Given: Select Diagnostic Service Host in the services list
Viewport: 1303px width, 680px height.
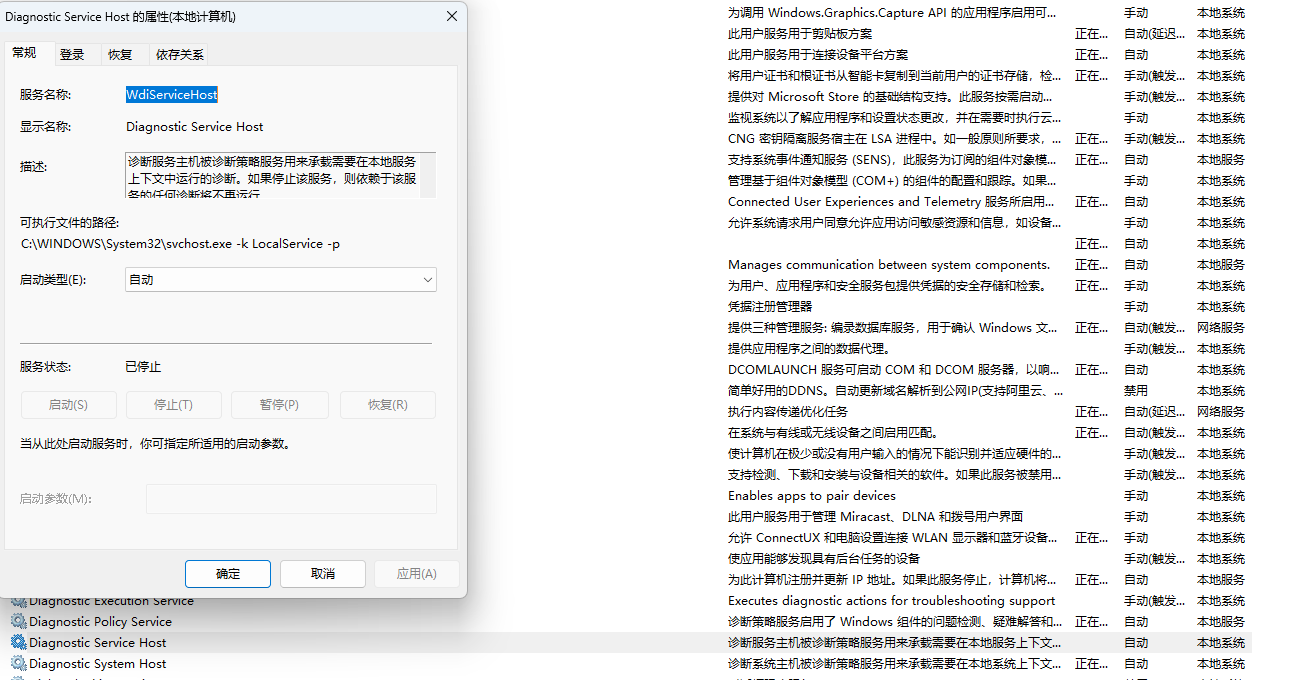Looking at the screenshot, I should (98, 643).
